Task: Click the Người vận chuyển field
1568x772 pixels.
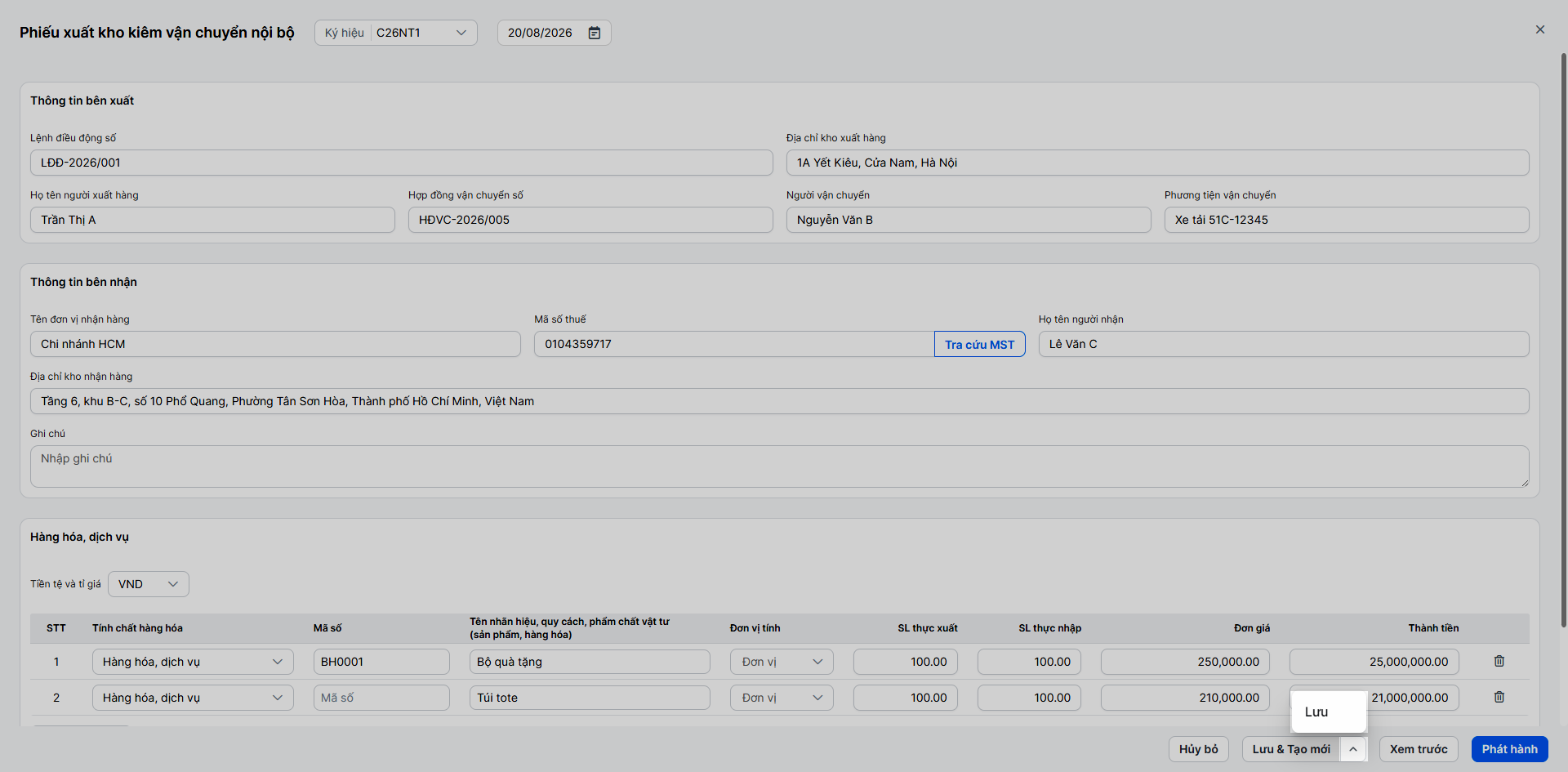Action: (969, 220)
